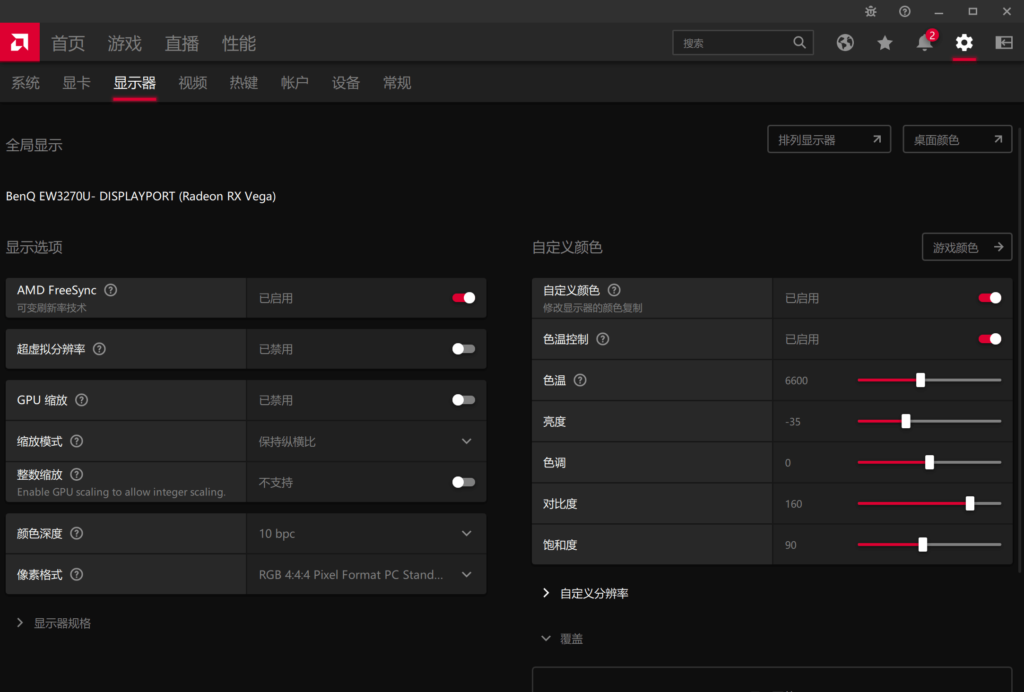Open the 颜色深度 10 bpc dropdown
Screen dimensions: 1024x692
coord(366,533)
